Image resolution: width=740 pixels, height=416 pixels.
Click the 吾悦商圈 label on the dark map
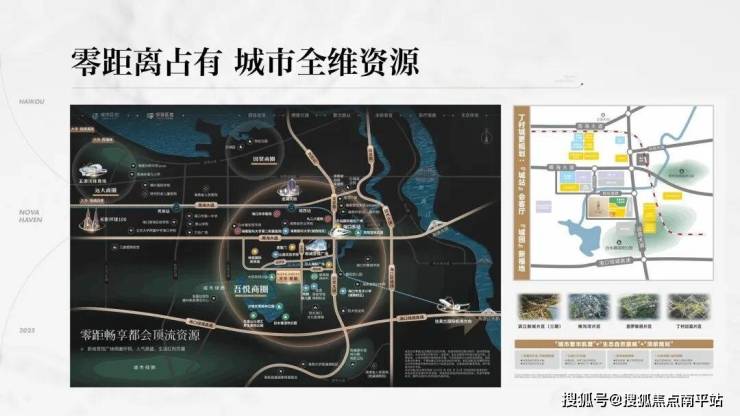[x=252, y=289]
